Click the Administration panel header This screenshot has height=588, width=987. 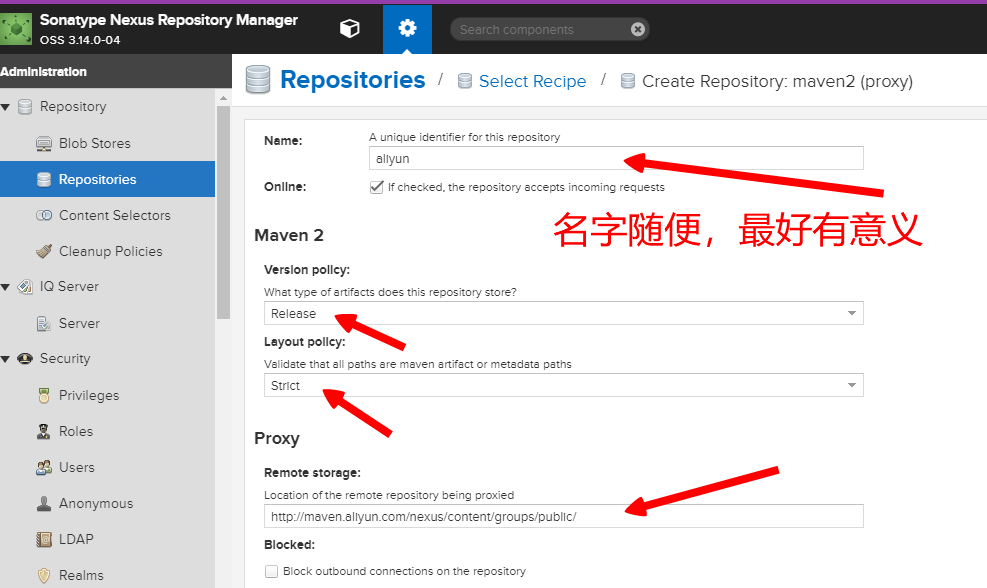coord(116,71)
